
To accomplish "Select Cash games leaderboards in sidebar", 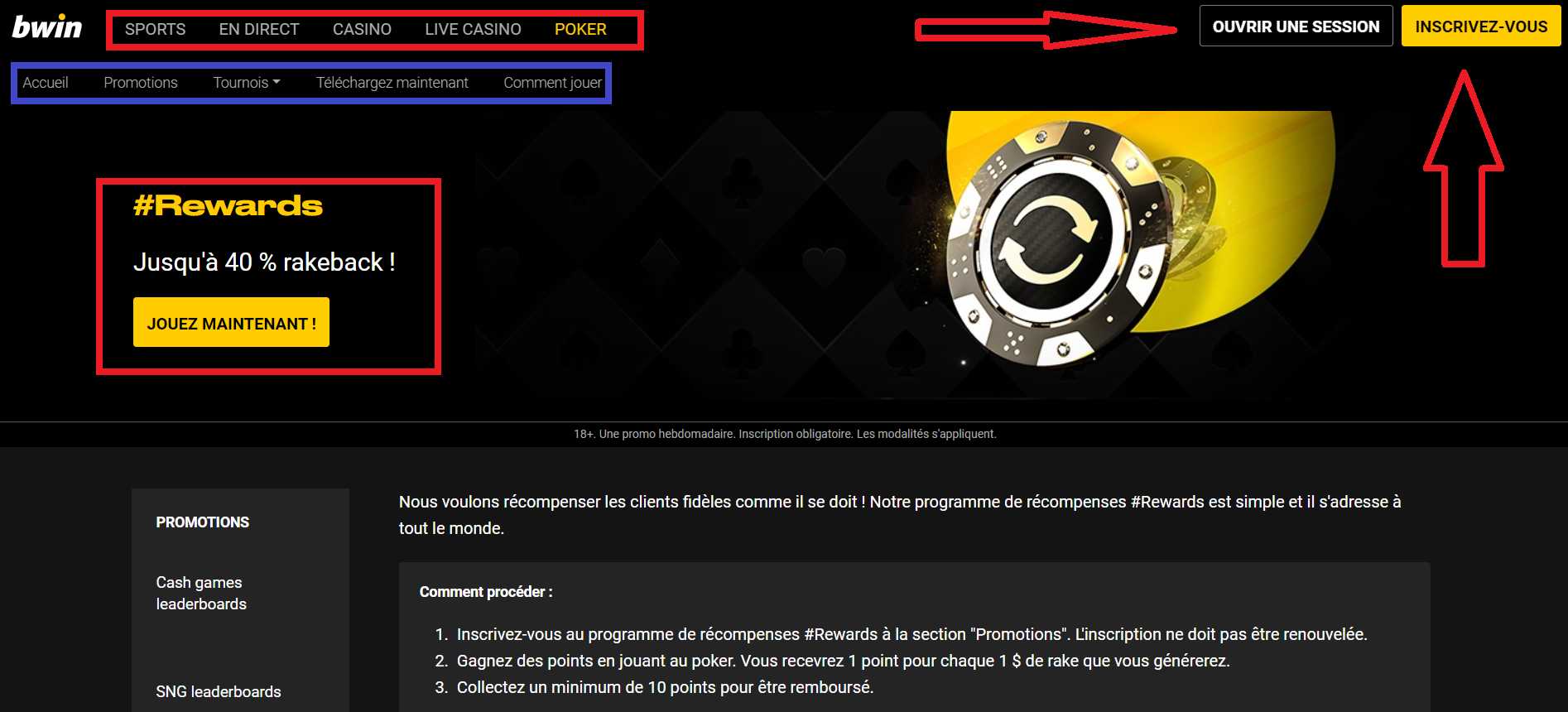I will pyautogui.click(x=201, y=593).
